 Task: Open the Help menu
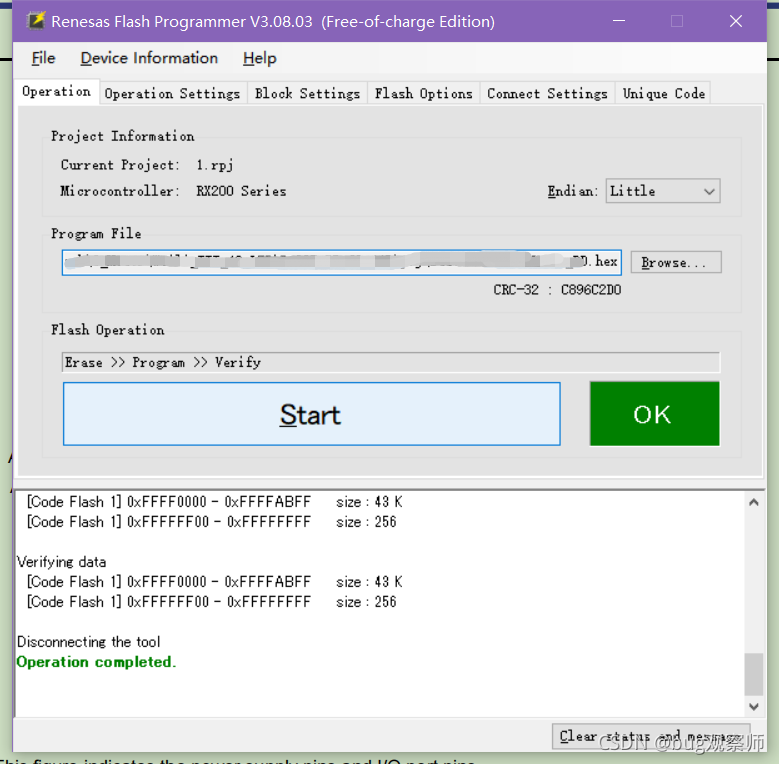click(259, 58)
